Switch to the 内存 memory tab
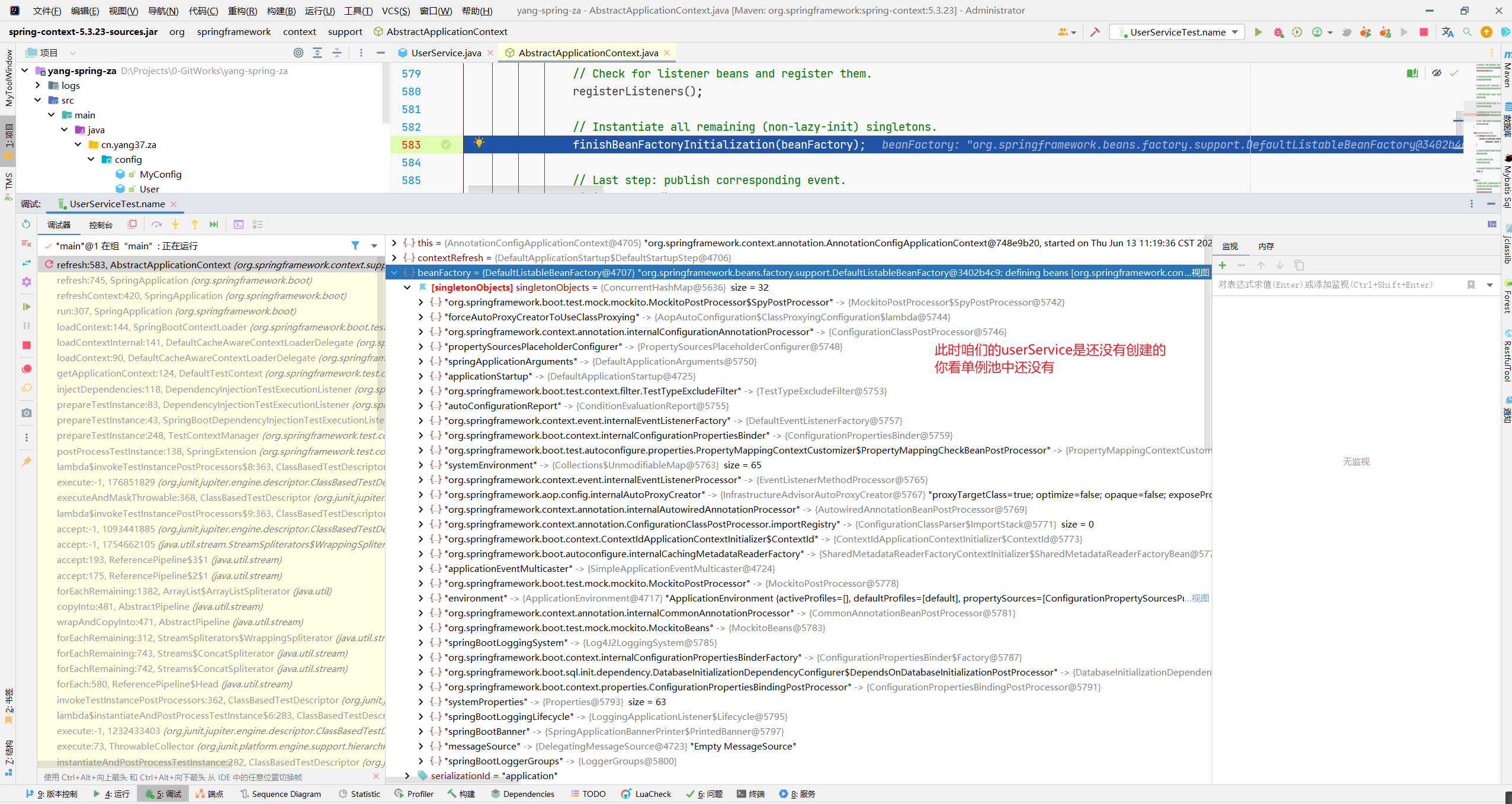 click(1266, 246)
